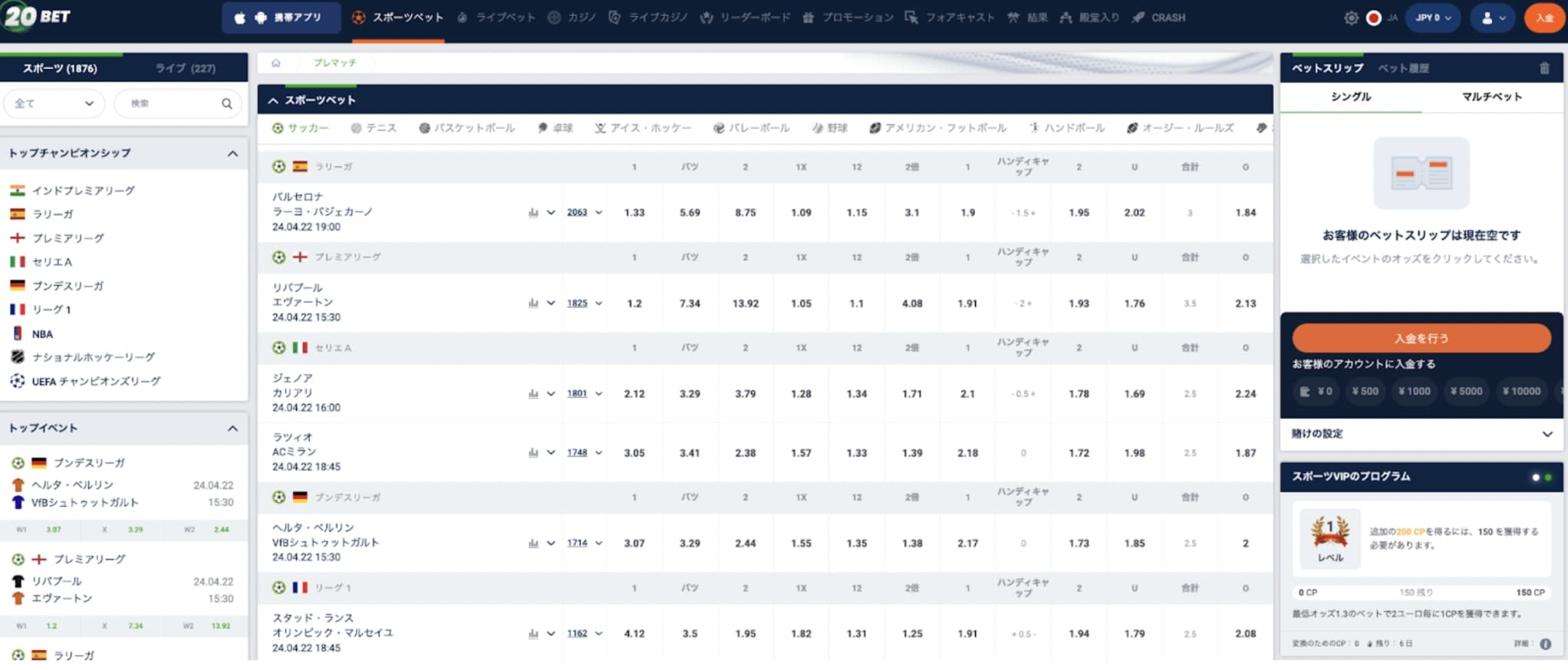Select the テニス sport filter
The height and width of the screenshot is (670, 1568).
pyautogui.click(x=373, y=128)
